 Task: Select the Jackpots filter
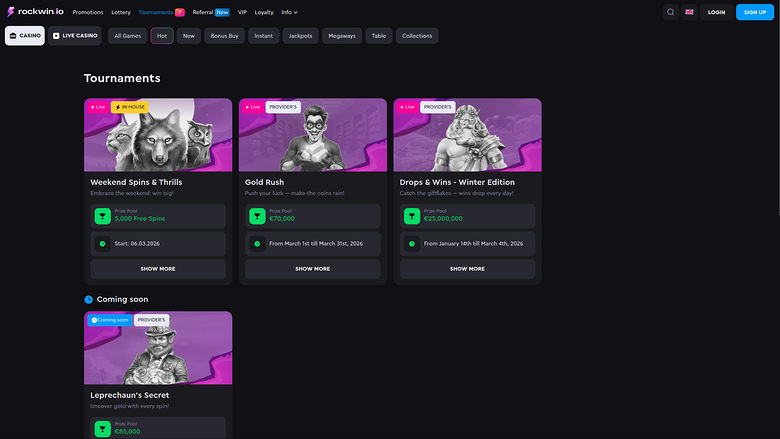(x=300, y=36)
